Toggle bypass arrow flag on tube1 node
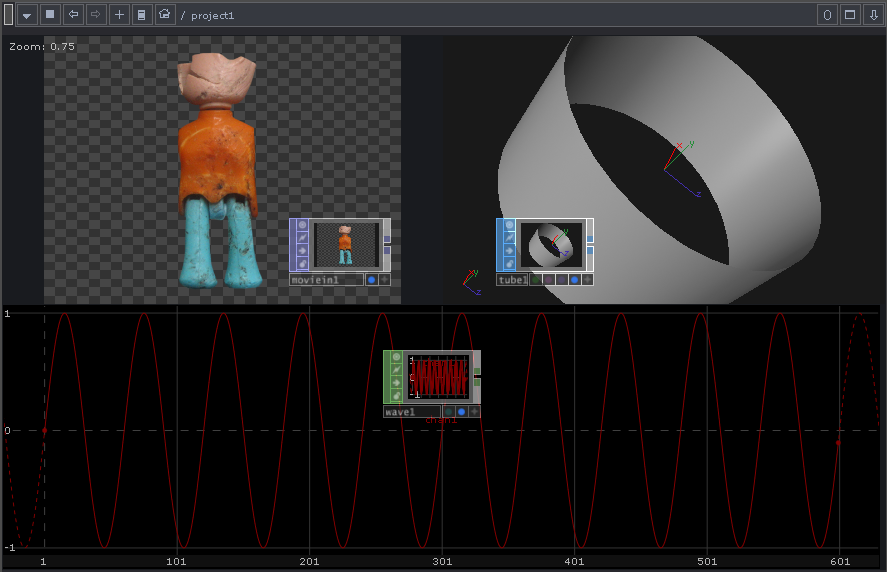887x572 pixels. [510, 251]
